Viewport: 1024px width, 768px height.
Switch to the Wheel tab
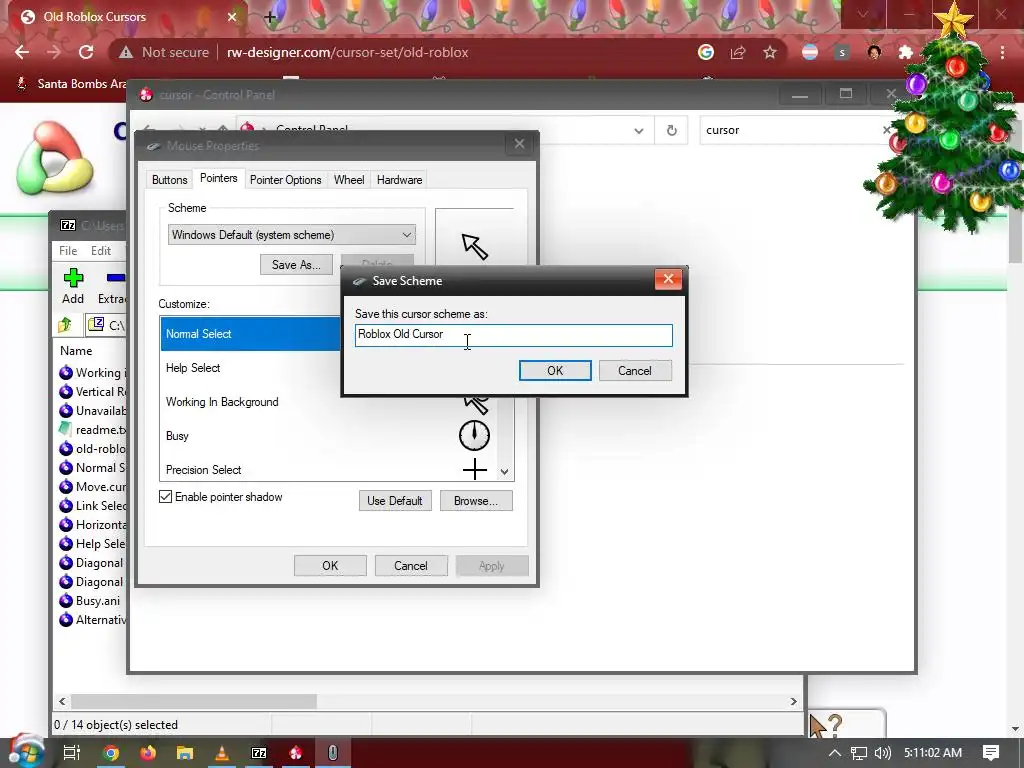click(x=349, y=180)
